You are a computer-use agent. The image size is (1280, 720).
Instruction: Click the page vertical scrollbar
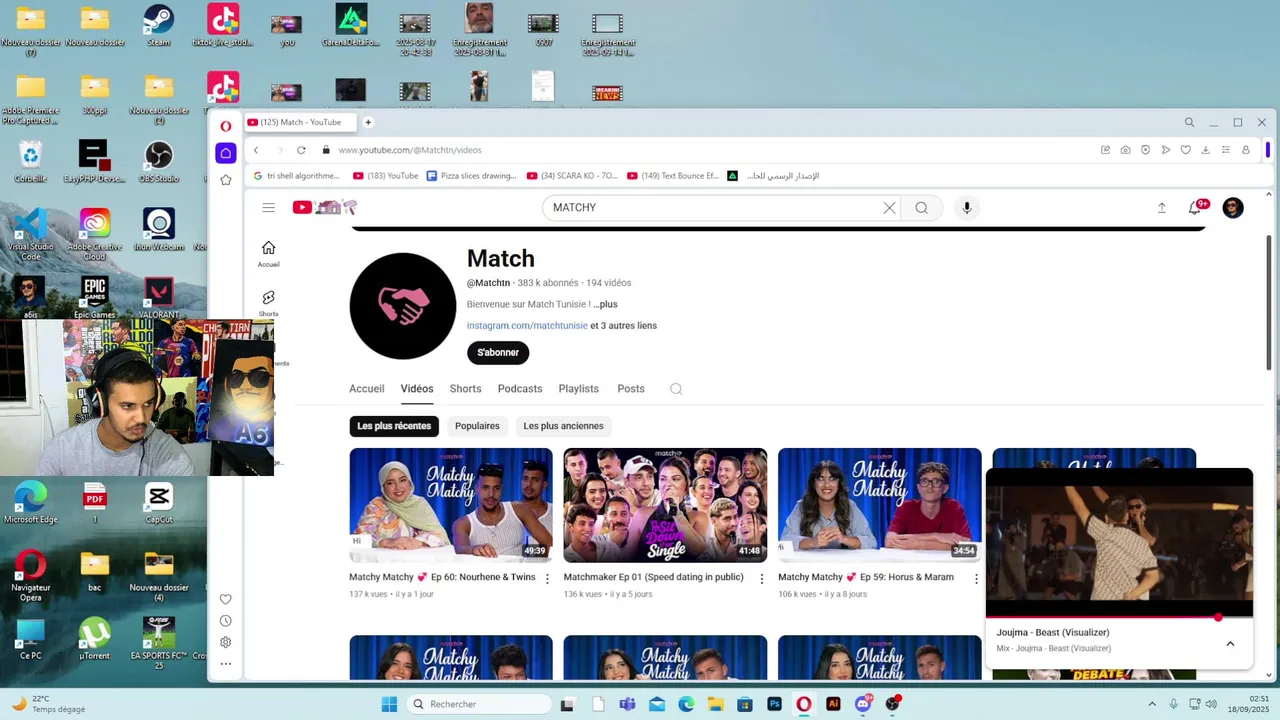1269,302
